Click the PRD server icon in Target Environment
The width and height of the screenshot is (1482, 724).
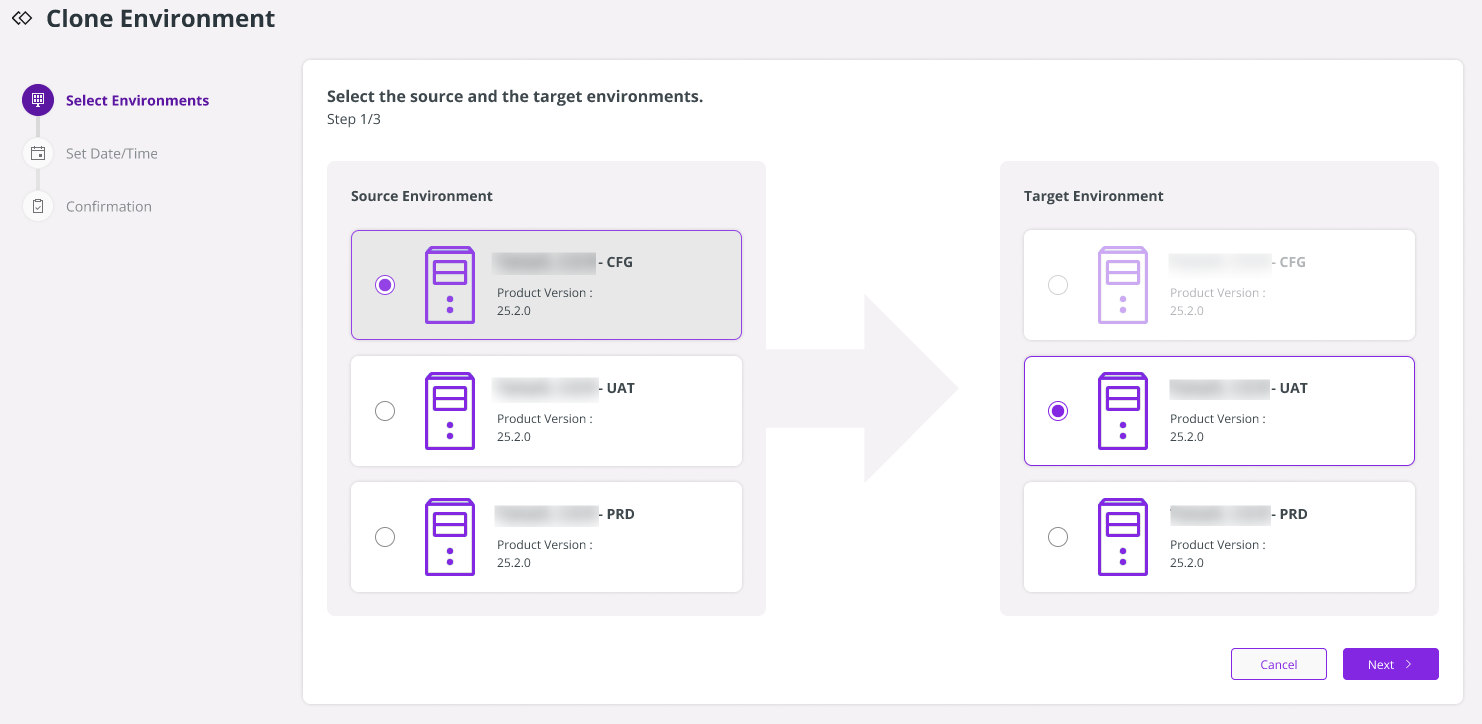(1122, 537)
